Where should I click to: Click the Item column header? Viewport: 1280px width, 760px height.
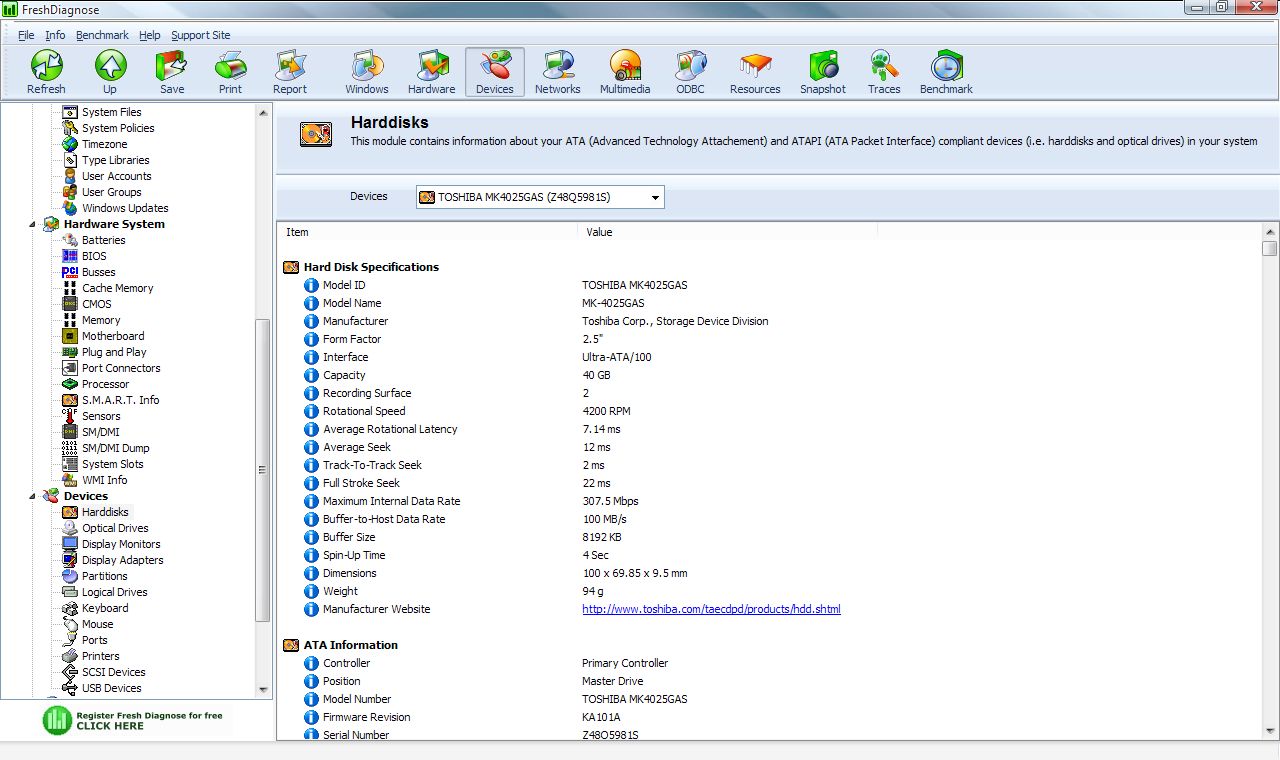(x=427, y=232)
